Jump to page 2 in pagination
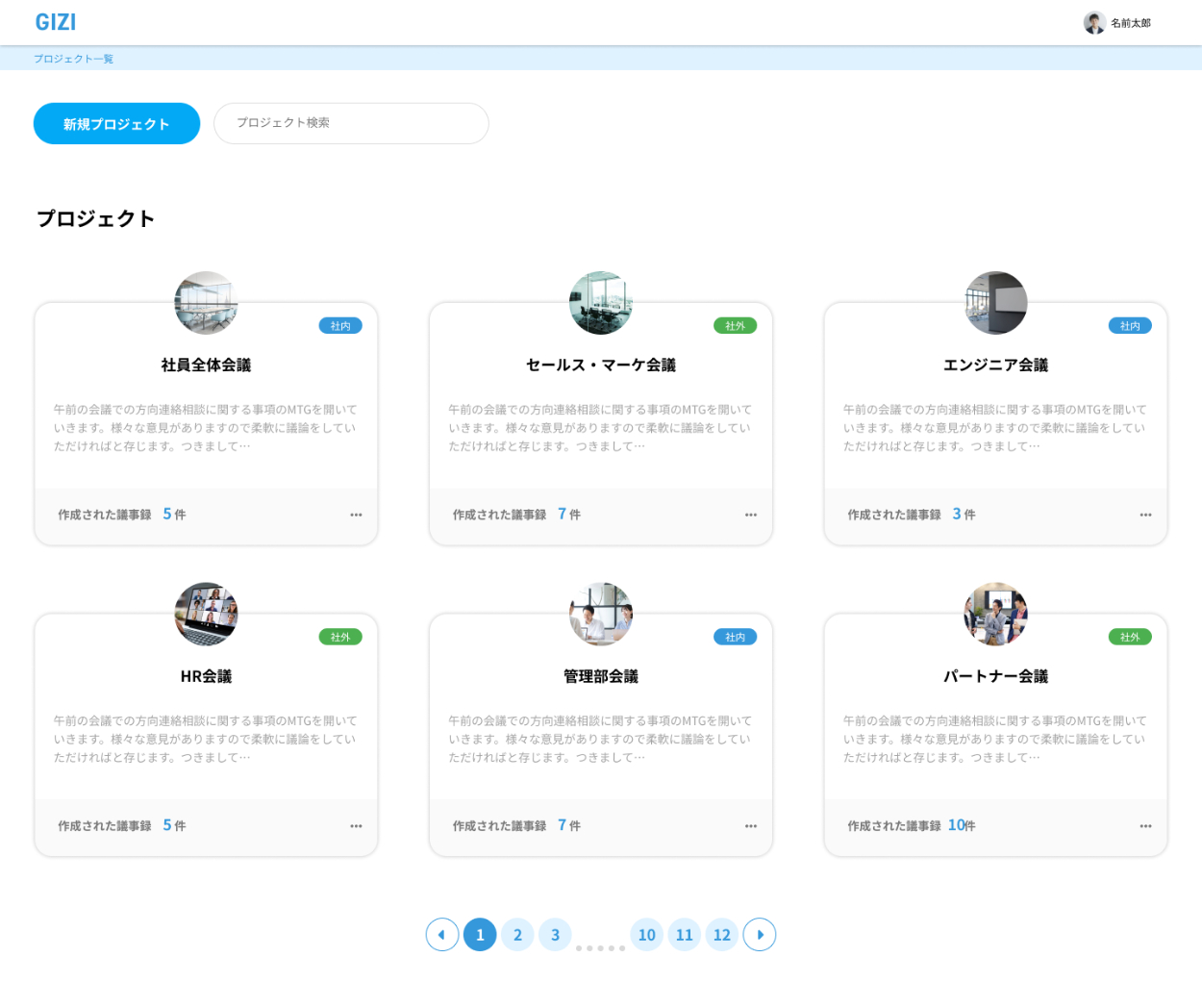The height and width of the screenshot is (1008, 1202). [x=517, y=935]
